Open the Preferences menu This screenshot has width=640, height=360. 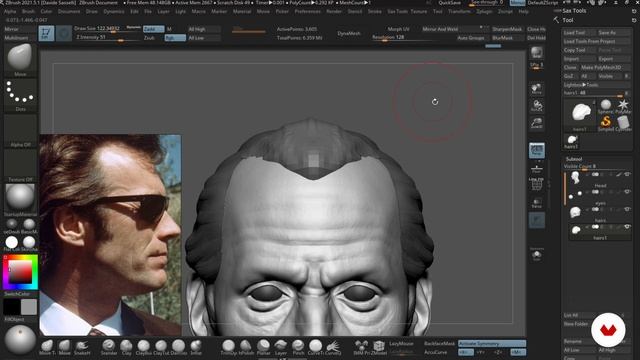pyautogui.click(x=308, y=11)
